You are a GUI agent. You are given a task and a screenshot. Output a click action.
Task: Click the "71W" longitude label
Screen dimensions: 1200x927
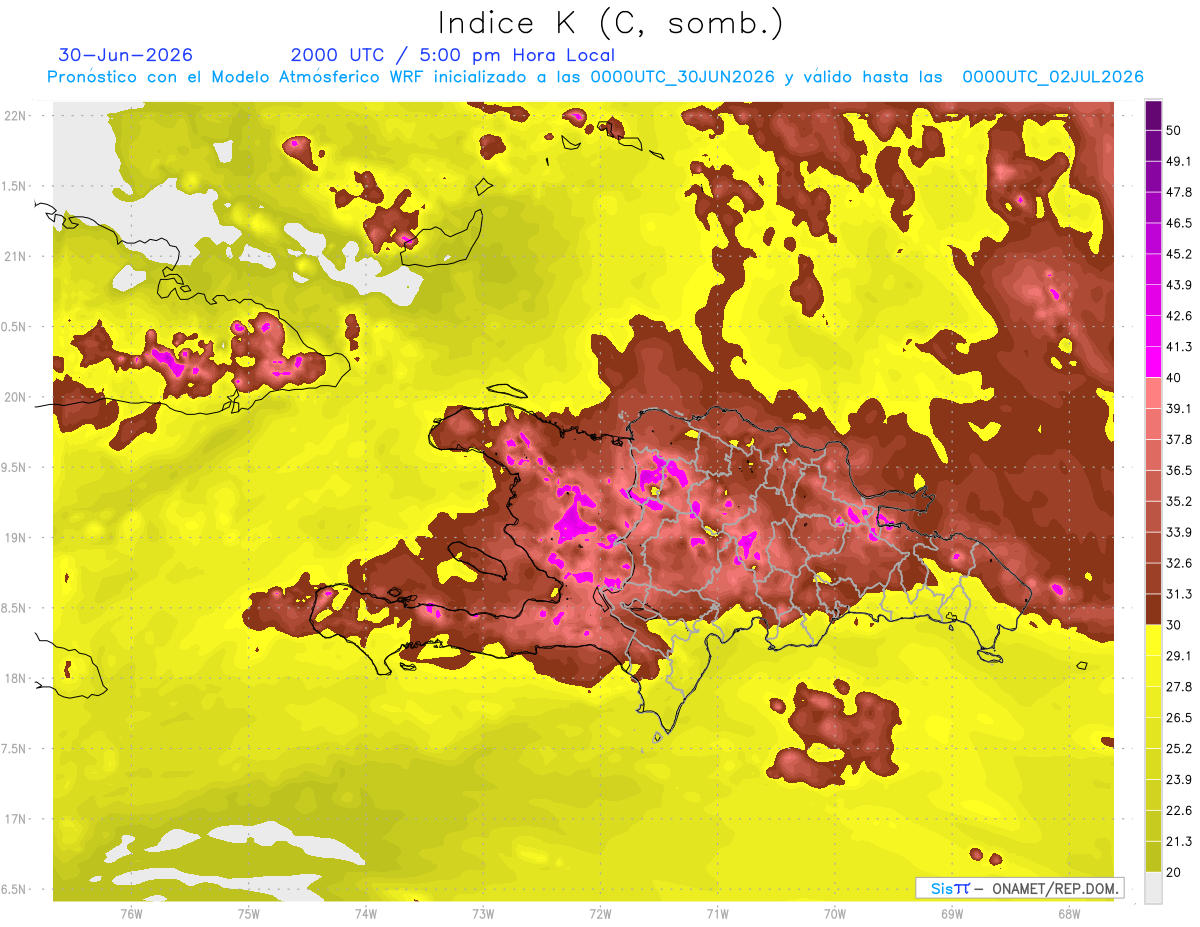pyautogui.click(x=717, y=913)
